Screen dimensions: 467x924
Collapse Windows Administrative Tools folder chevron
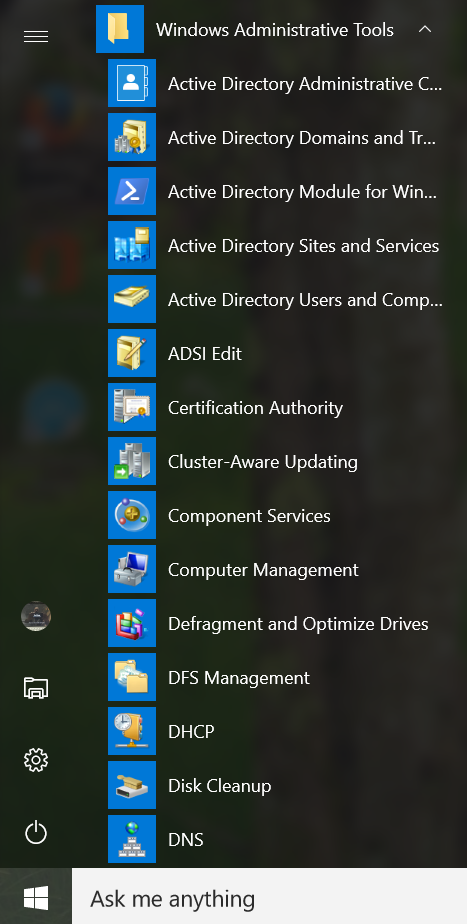coord(425,29)
